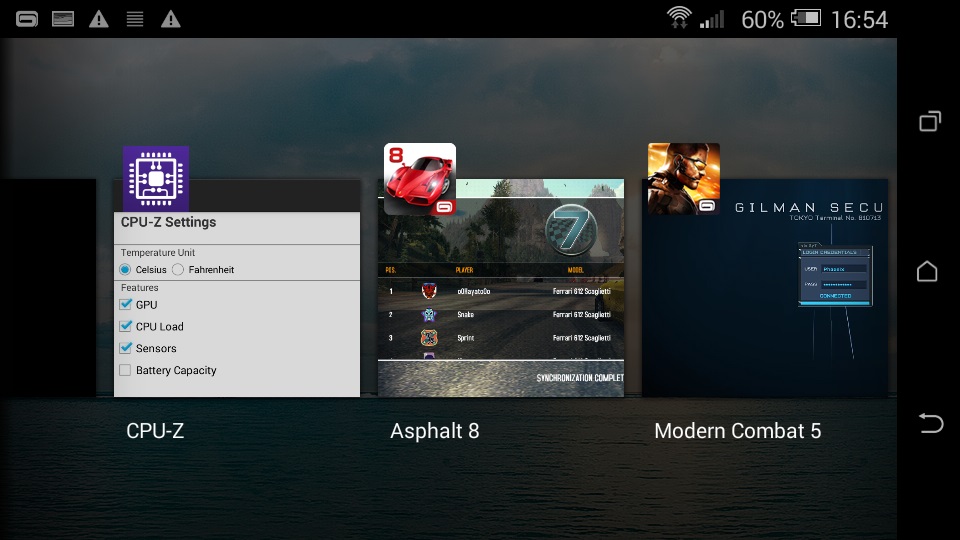Tap the clock showing 16:54

pyautogui.click(x=859, y=19)
